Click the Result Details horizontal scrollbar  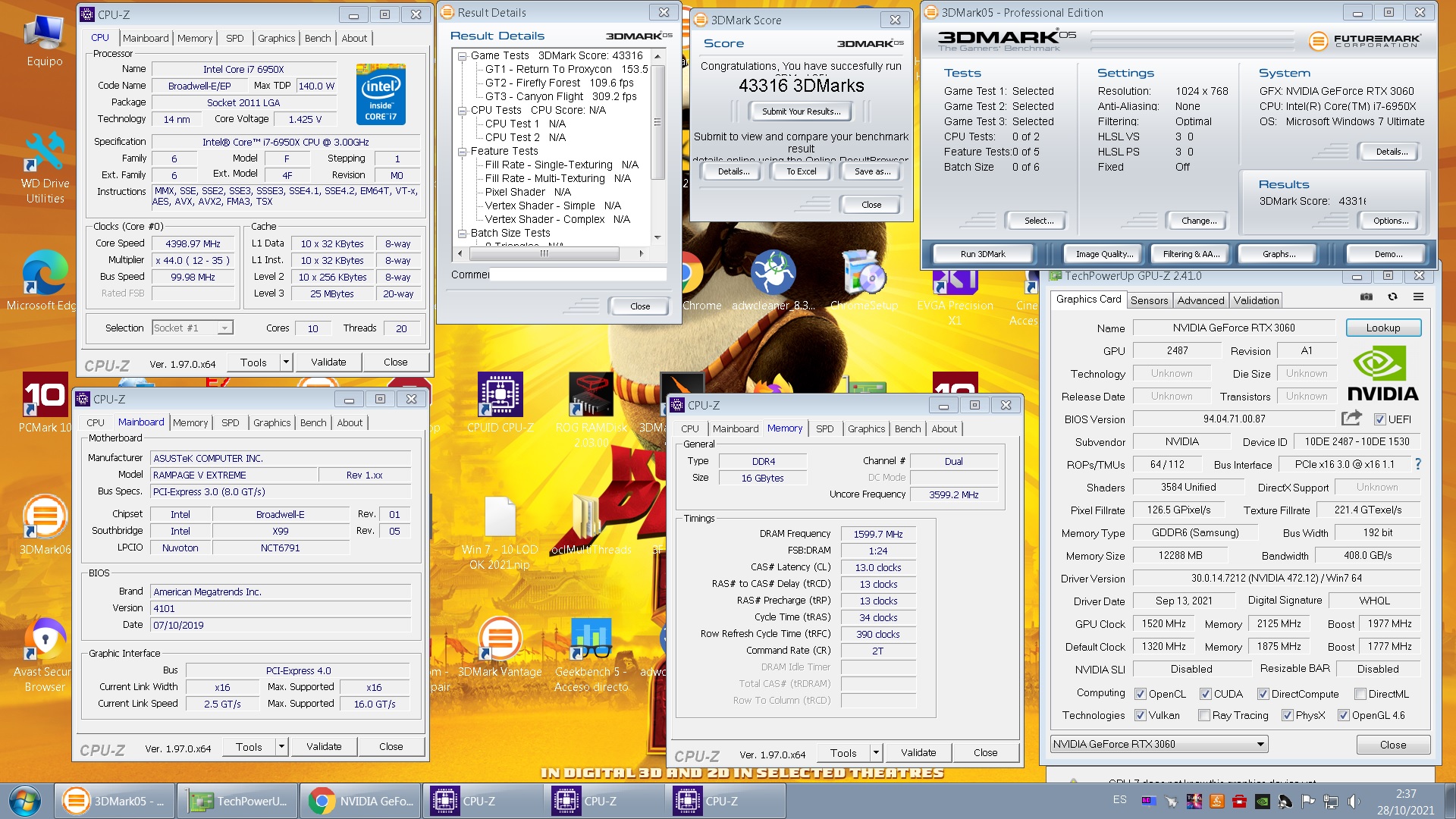click(x=551, y=253)
